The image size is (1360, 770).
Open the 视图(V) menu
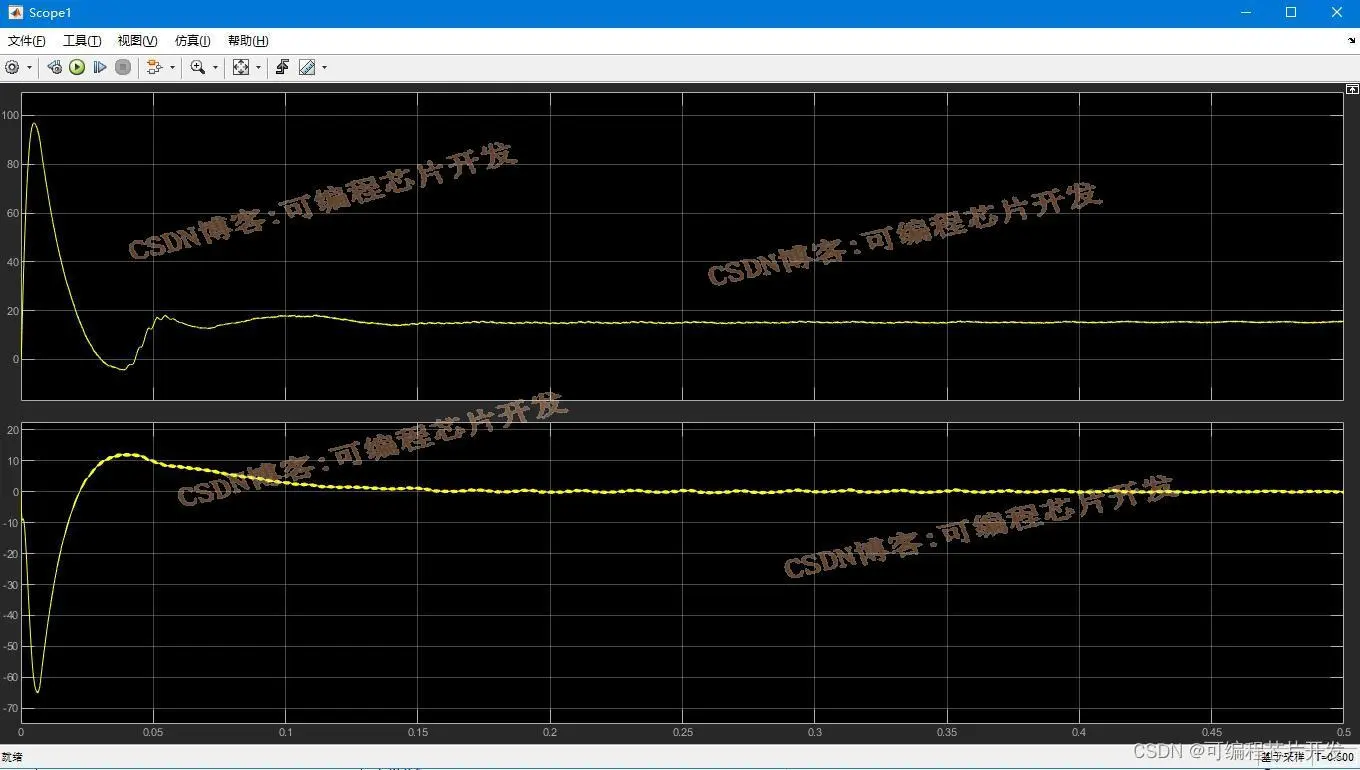pos(137,41)
